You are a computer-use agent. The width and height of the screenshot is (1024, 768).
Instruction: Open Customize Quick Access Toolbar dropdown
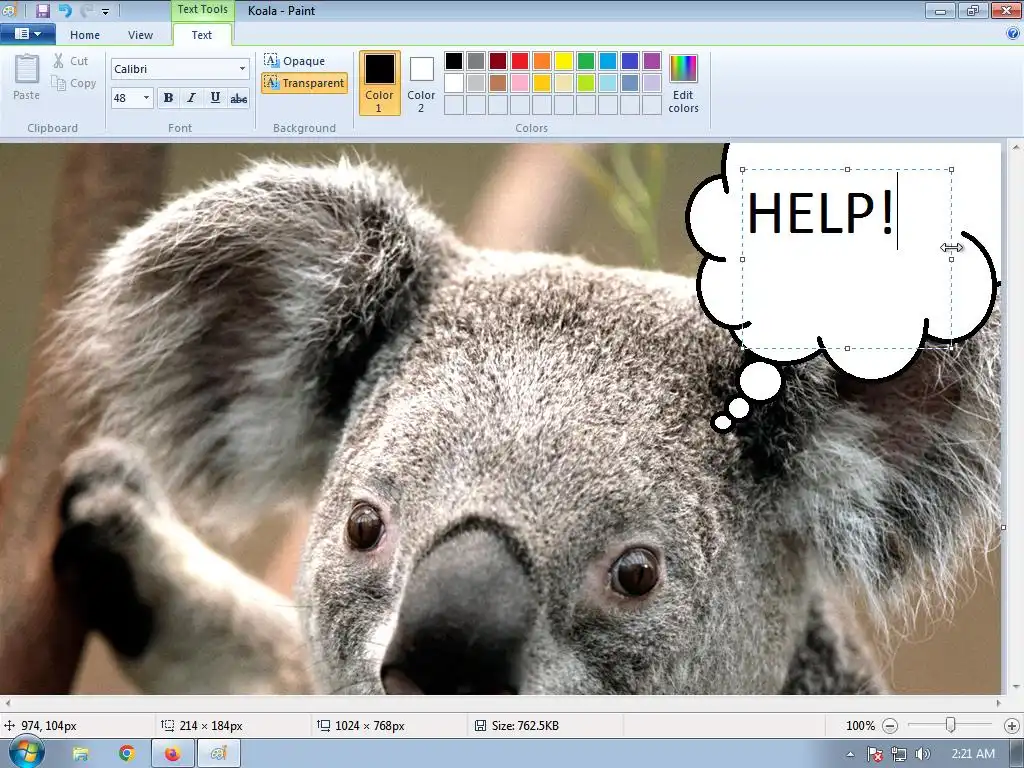pos(105,11)
